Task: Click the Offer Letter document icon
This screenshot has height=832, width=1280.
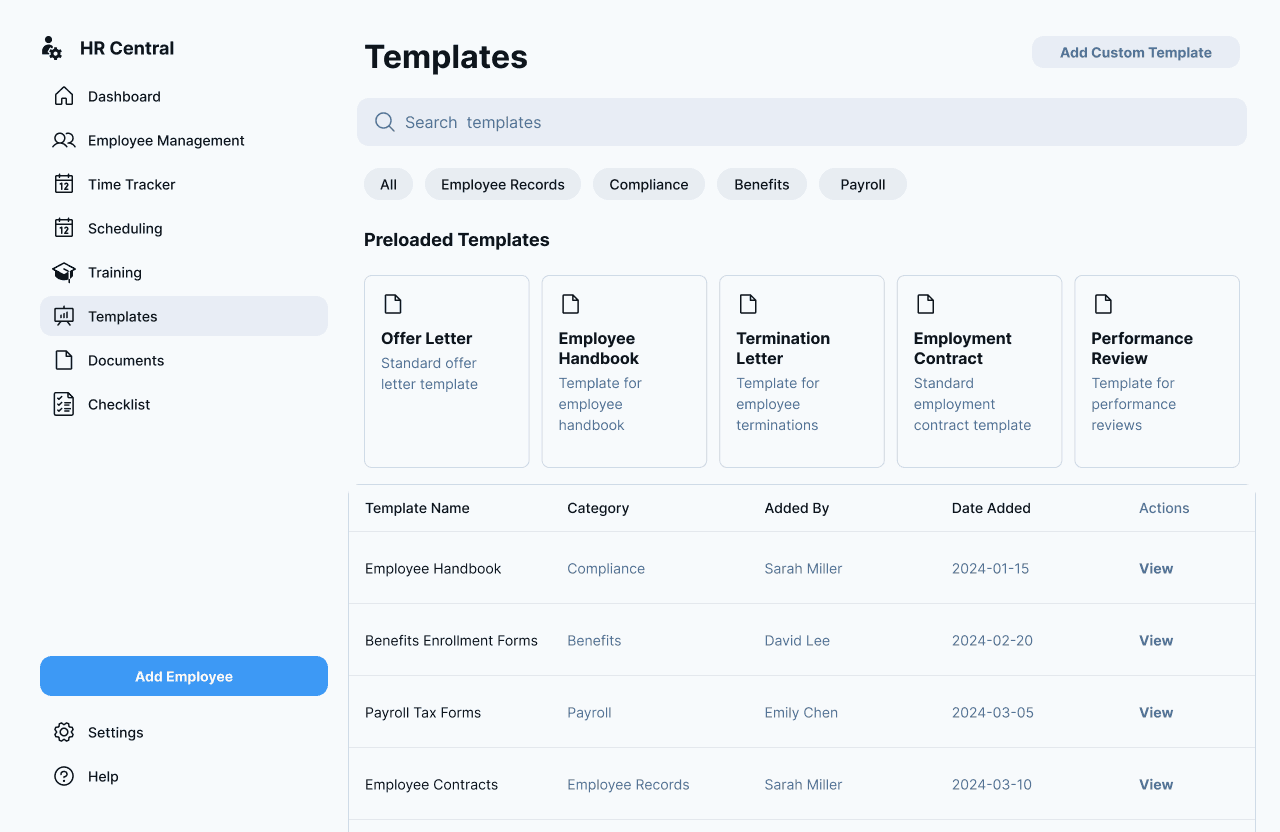Action: pos(392,303)
